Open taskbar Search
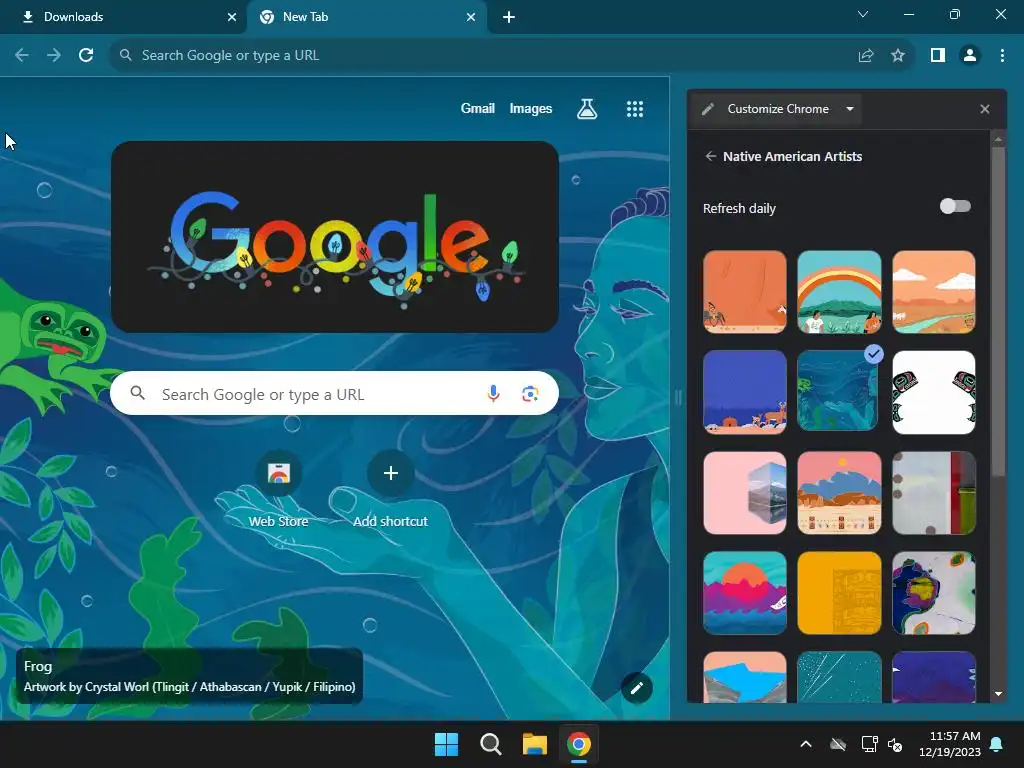 click(490, 744)
